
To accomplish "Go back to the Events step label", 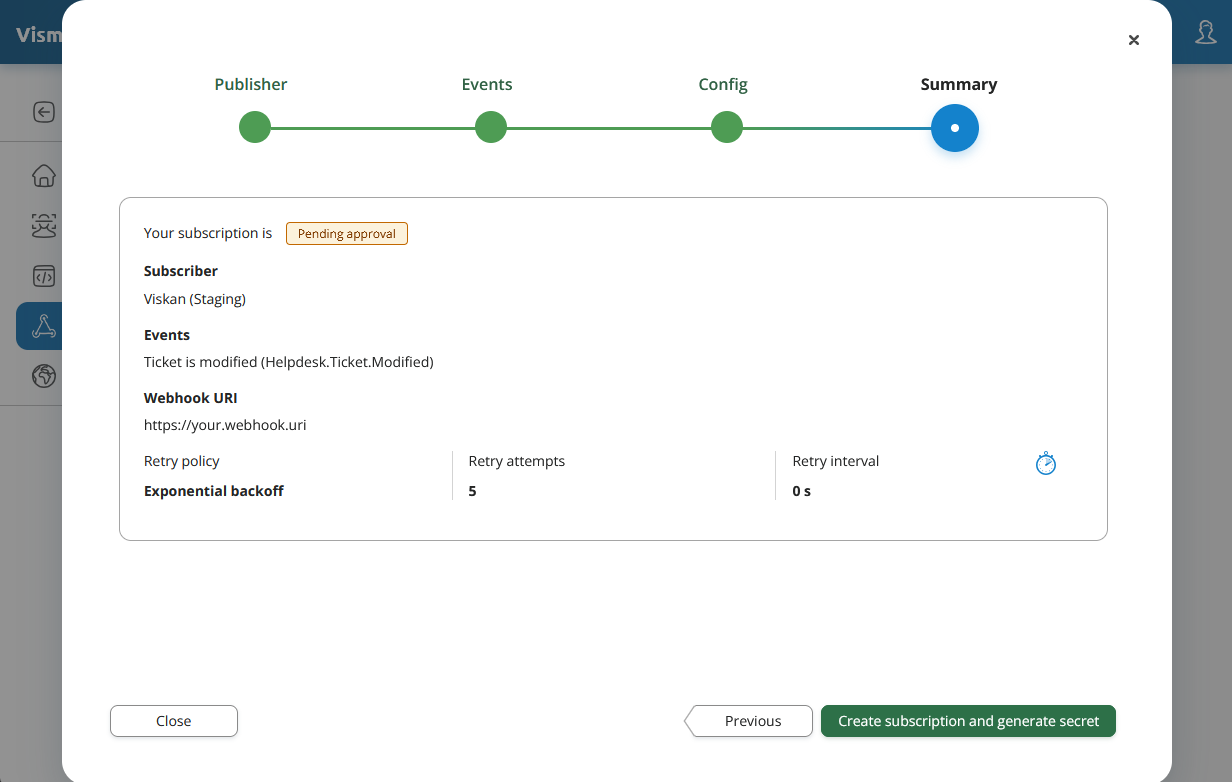I will pyautogui.click(x=487, y=85).
